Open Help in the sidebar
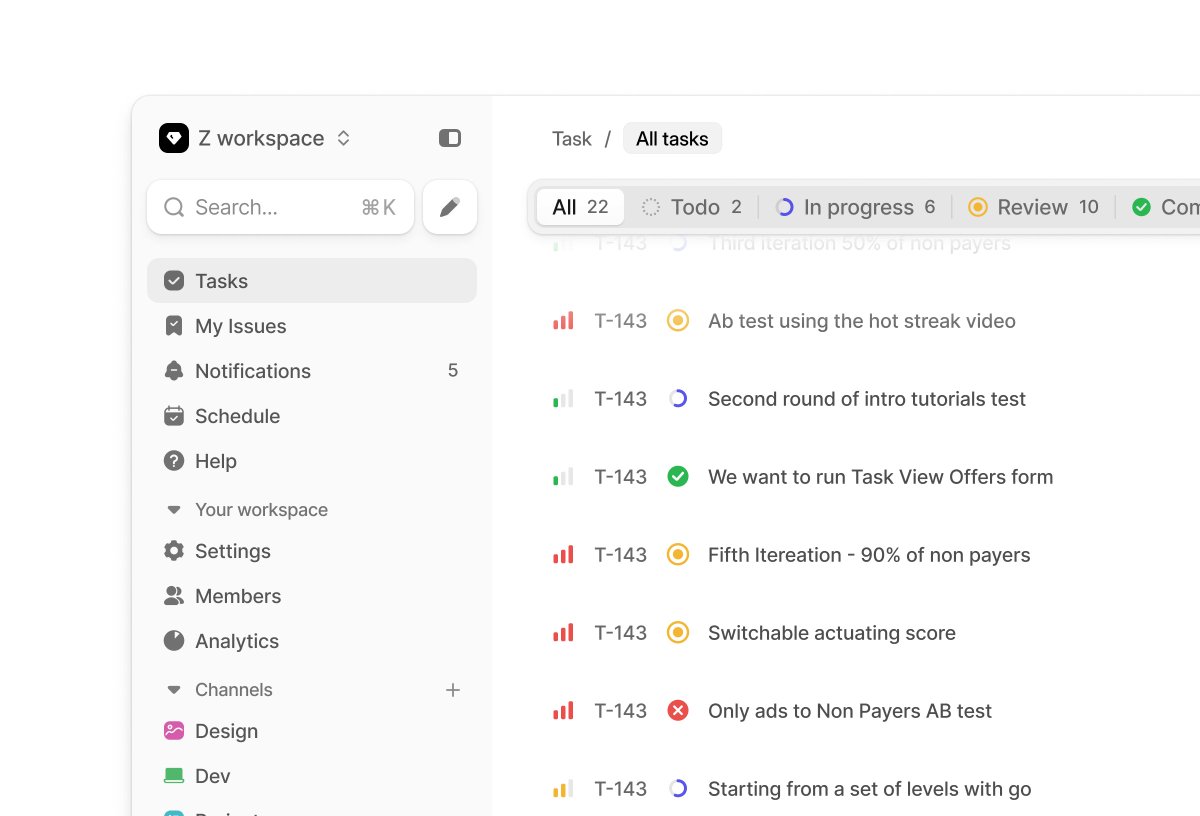 (312, 461)
